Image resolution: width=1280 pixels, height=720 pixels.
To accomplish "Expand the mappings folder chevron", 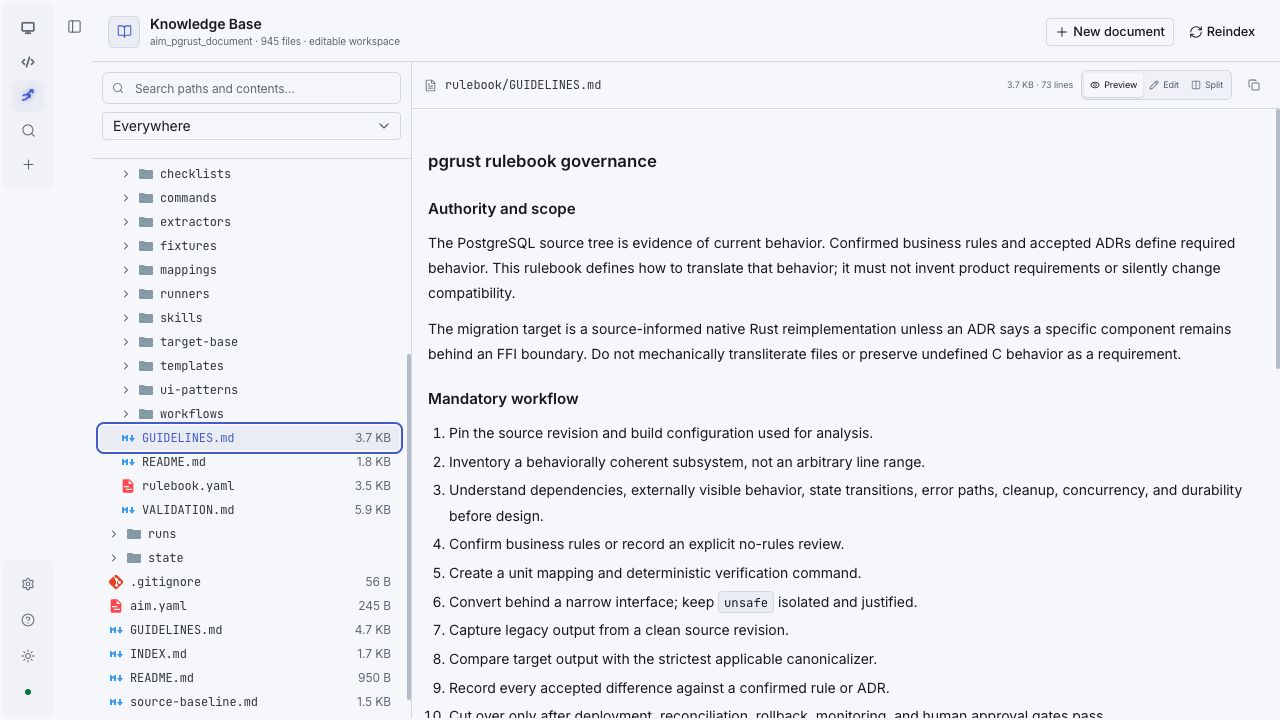I will 126,270.
